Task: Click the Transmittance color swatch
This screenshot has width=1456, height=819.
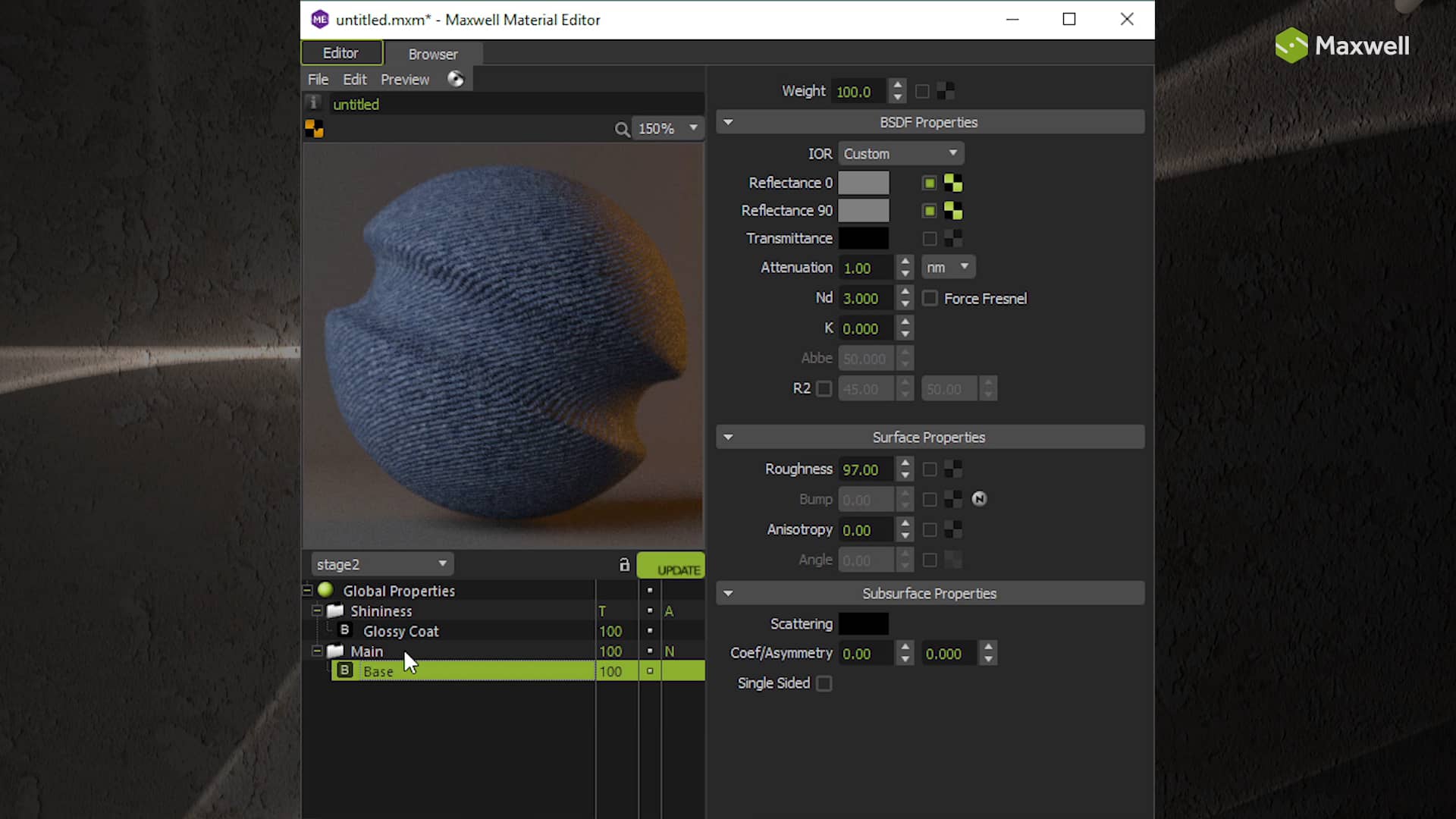Action: click(864, 238)
